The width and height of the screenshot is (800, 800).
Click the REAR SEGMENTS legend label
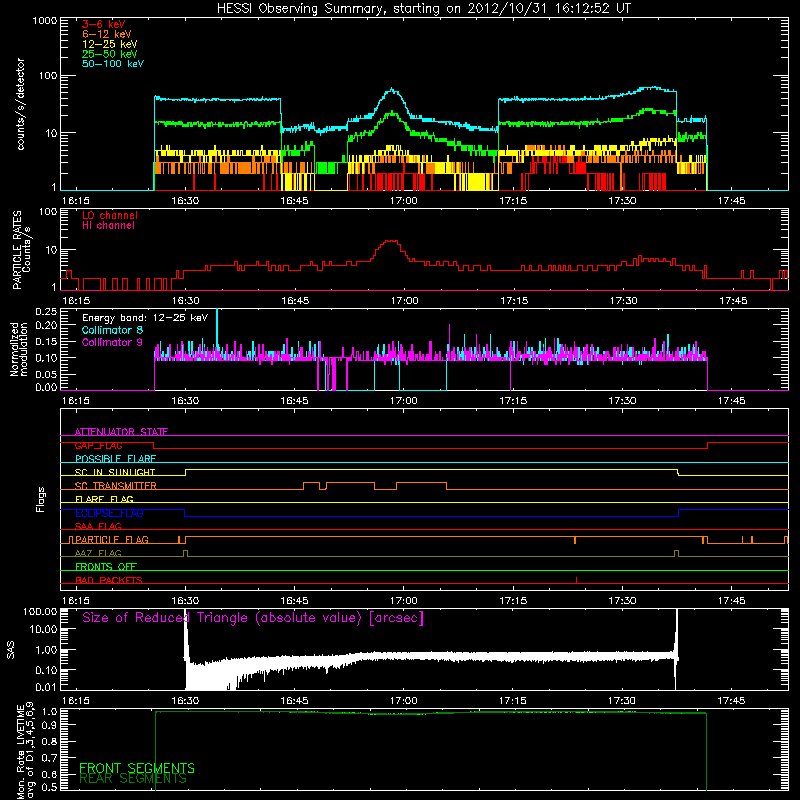pos(133,779)
